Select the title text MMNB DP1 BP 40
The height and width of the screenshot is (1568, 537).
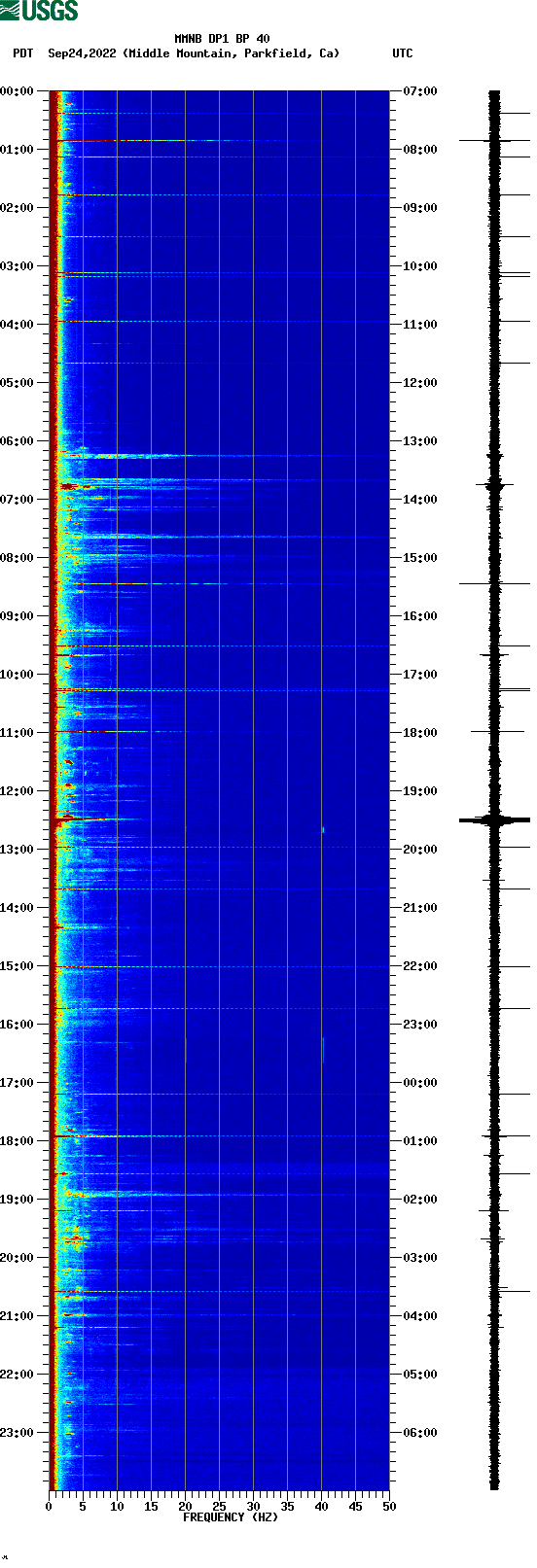point(222,39)
